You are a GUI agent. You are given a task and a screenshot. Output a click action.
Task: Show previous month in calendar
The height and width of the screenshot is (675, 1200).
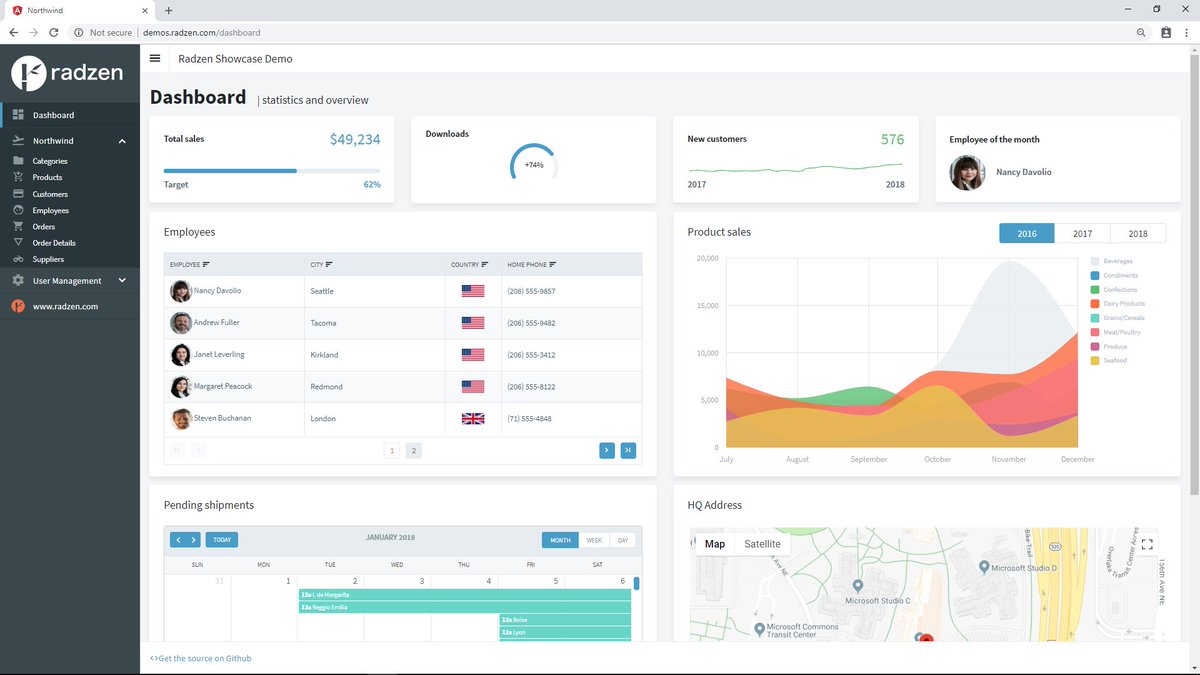pyautogui.click(x=178, y=540)
